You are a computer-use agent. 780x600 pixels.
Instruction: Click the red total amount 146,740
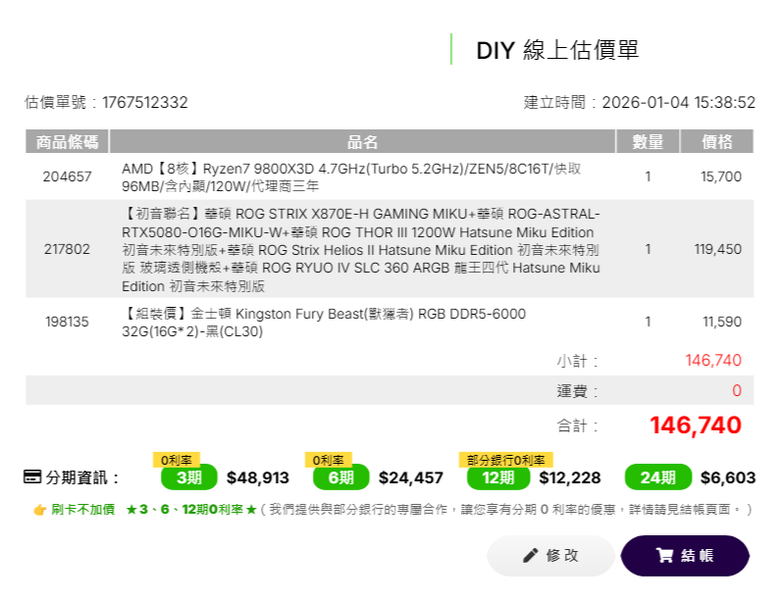(x=696, y=425)
